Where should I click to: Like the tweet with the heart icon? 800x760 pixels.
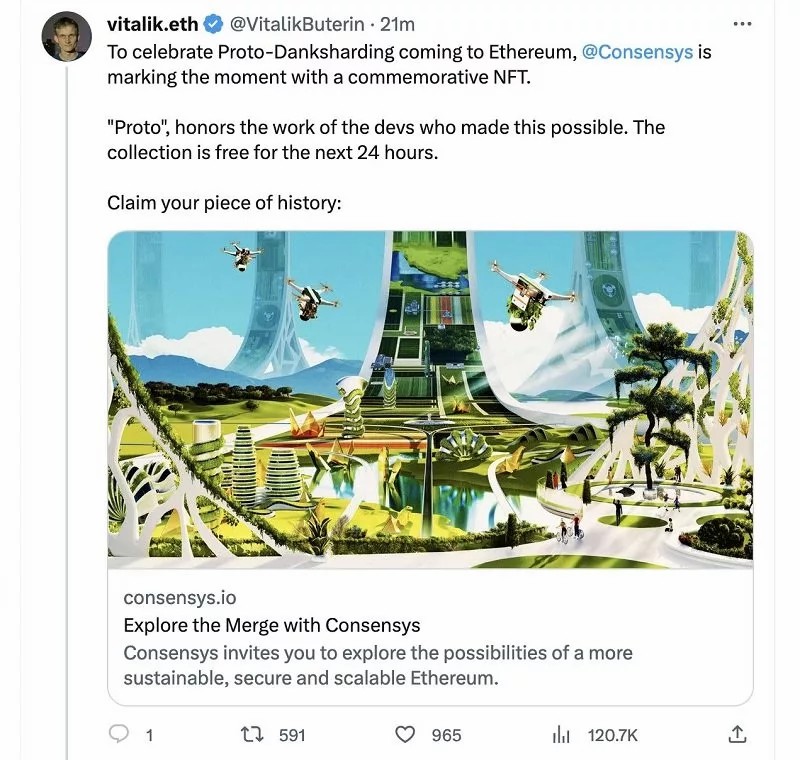coord(405,734)
